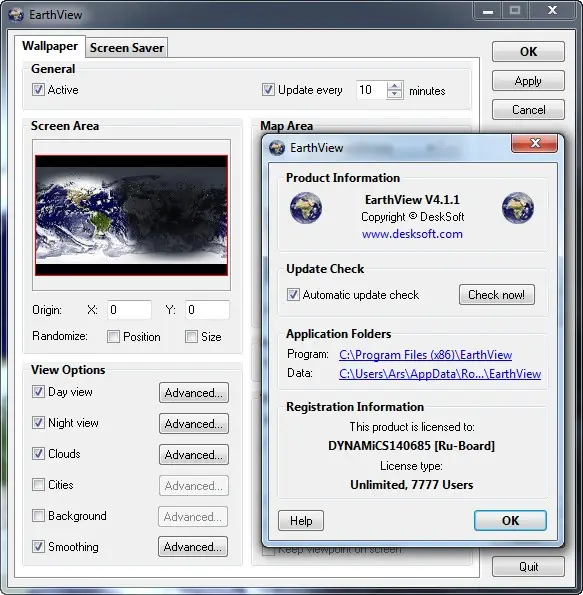The height and width of the screenshot is (595, 583).
Task: Open the www.desksoft.com link
Action: coord(412,234)
